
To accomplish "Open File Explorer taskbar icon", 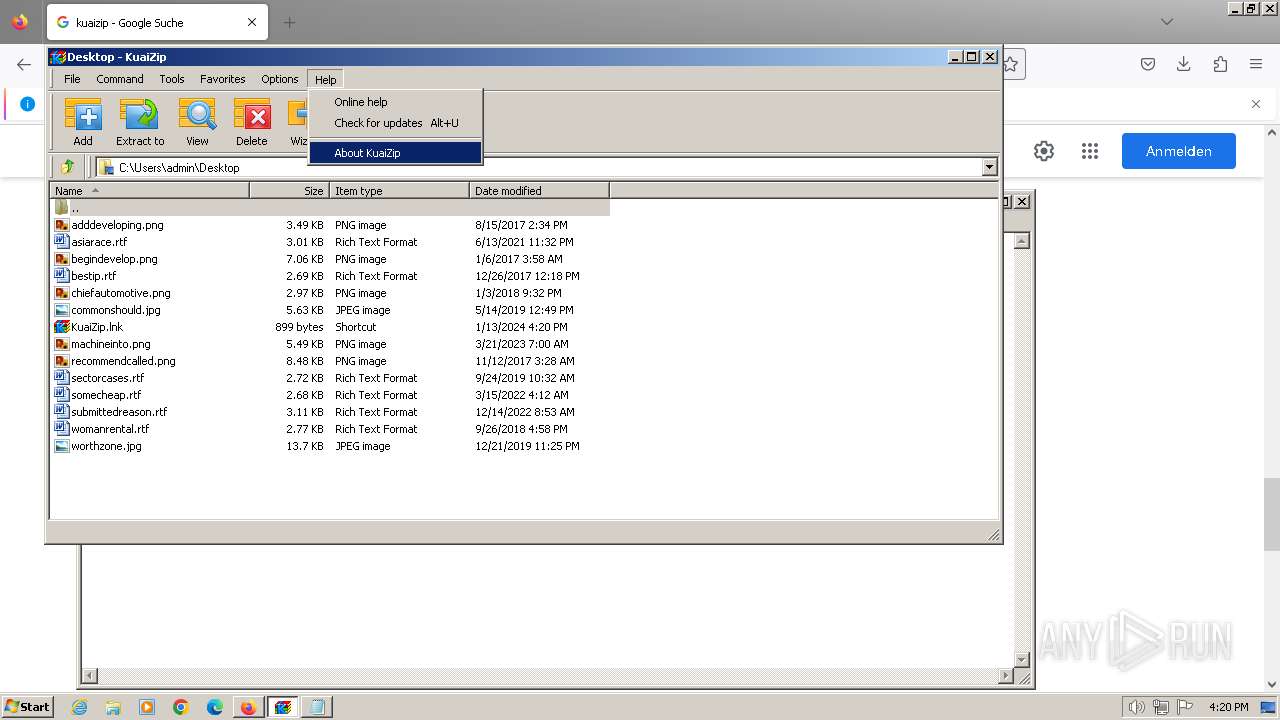I will point(113,707).
